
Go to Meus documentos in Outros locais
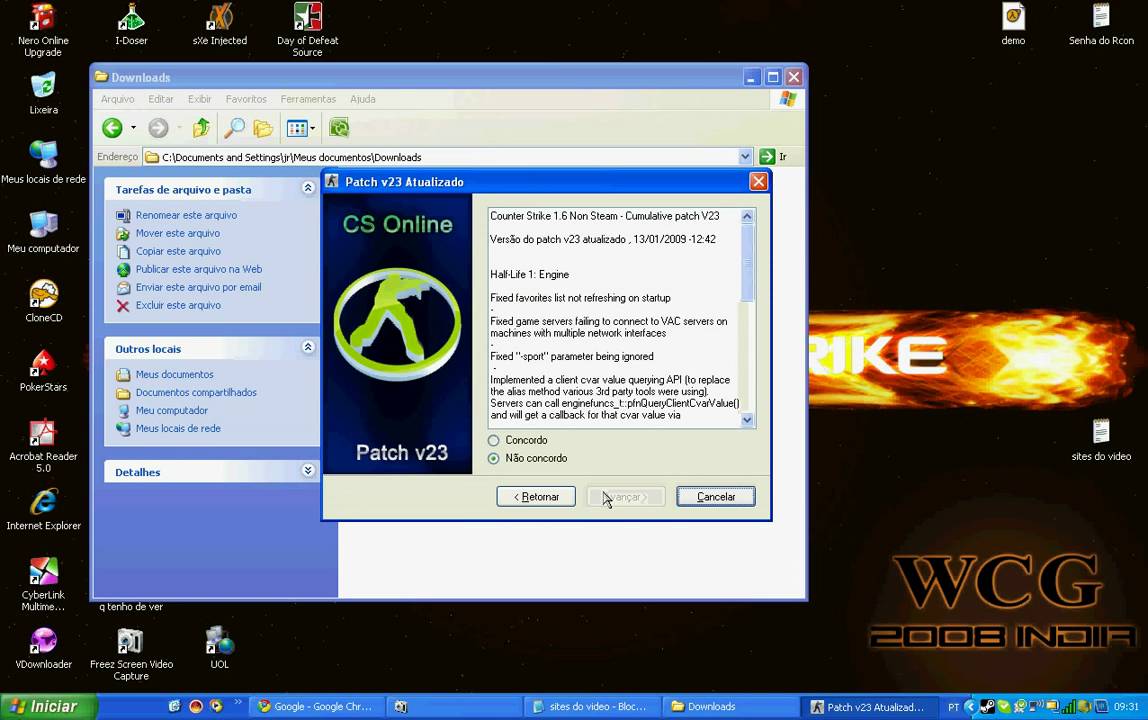point(174,374)
